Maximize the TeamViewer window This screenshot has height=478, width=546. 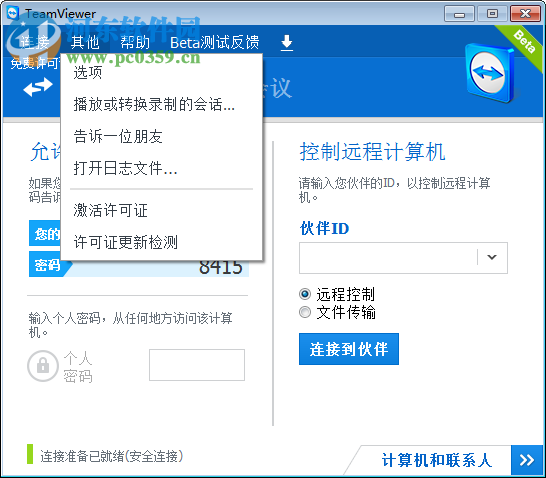point(492,14)
